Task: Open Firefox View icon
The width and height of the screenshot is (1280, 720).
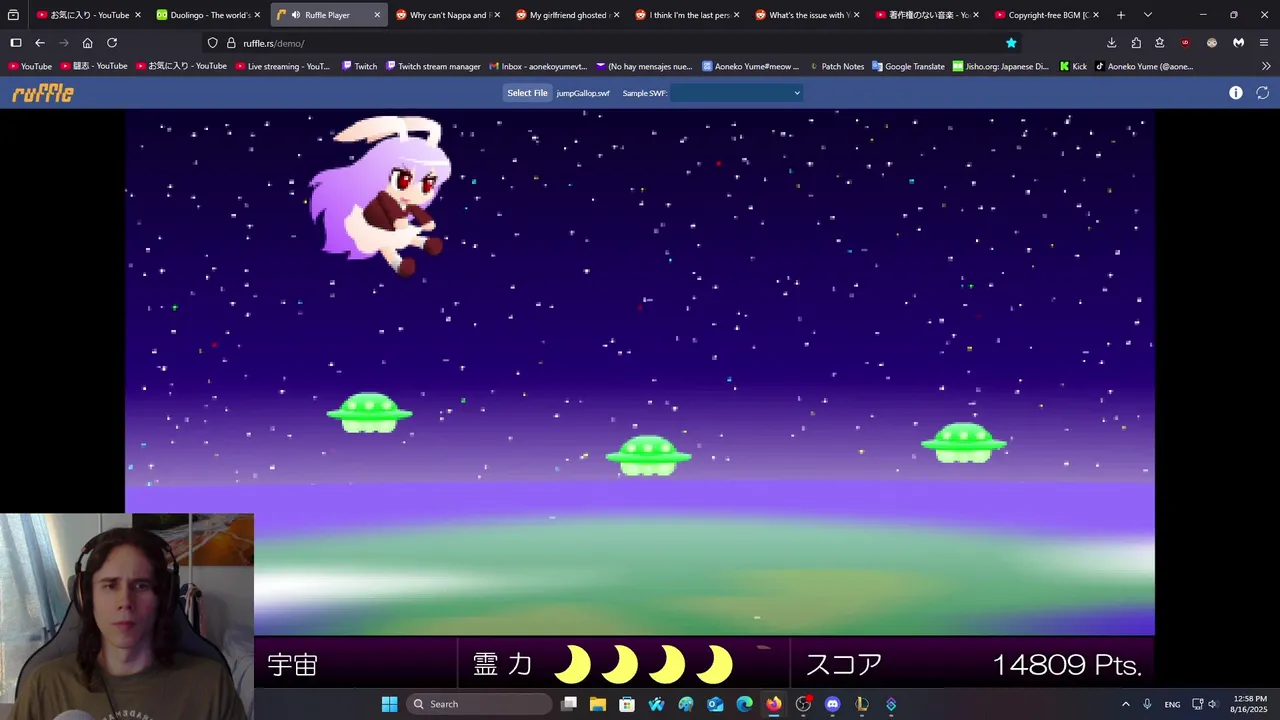Action: click(14, 15)
